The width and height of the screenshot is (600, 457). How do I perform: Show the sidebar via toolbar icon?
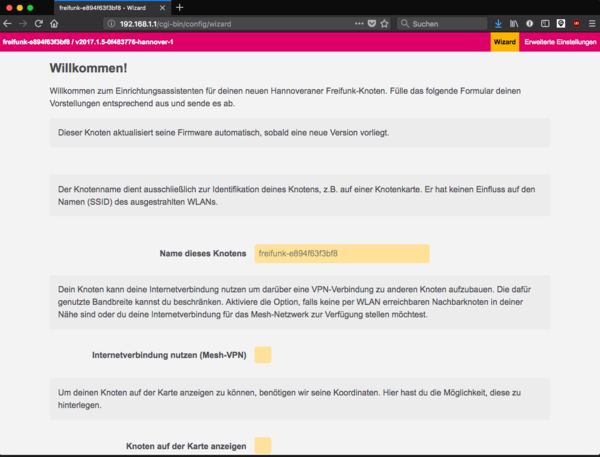pos(544,22)
